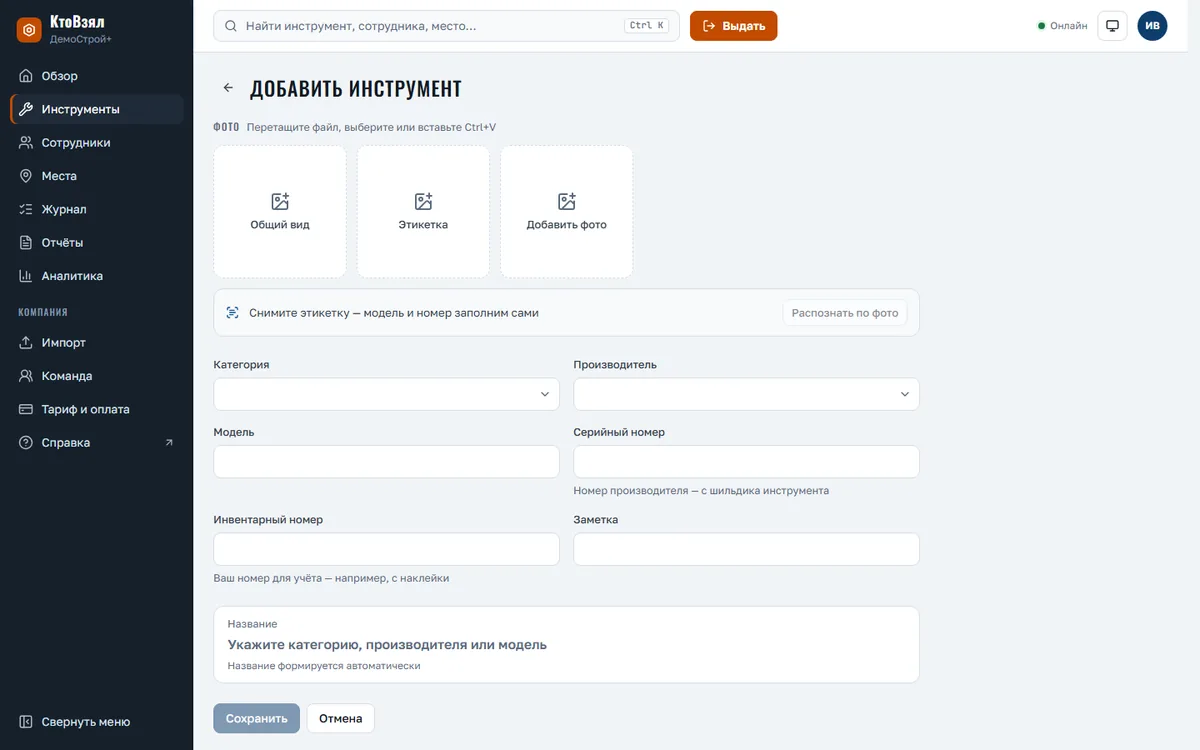Viewport: 1200px width, 750px height.
Task: Open the Справка link
Action: (x=97, y=443)
